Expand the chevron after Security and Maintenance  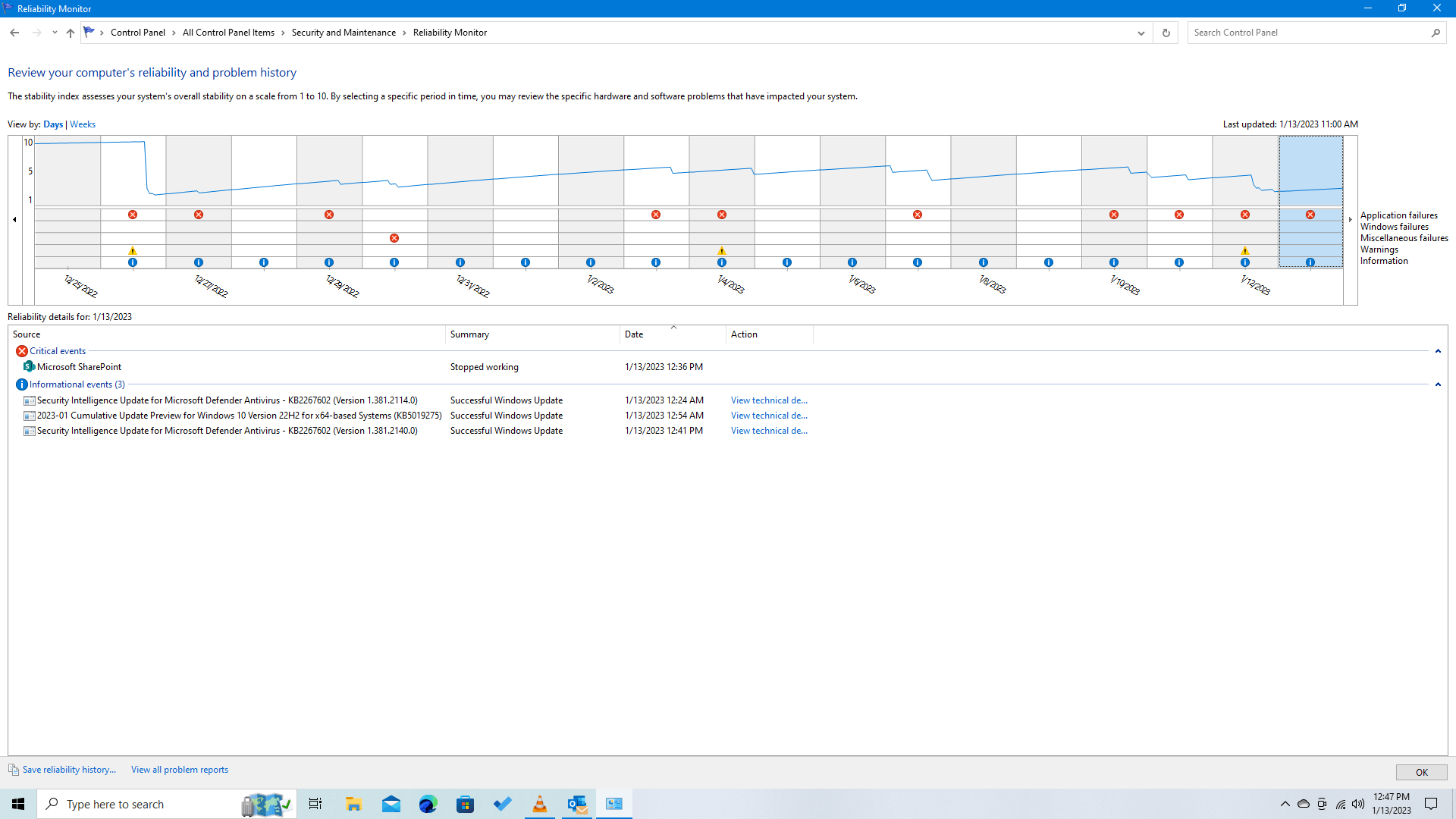pyautogui.click(x=404, y=33)
